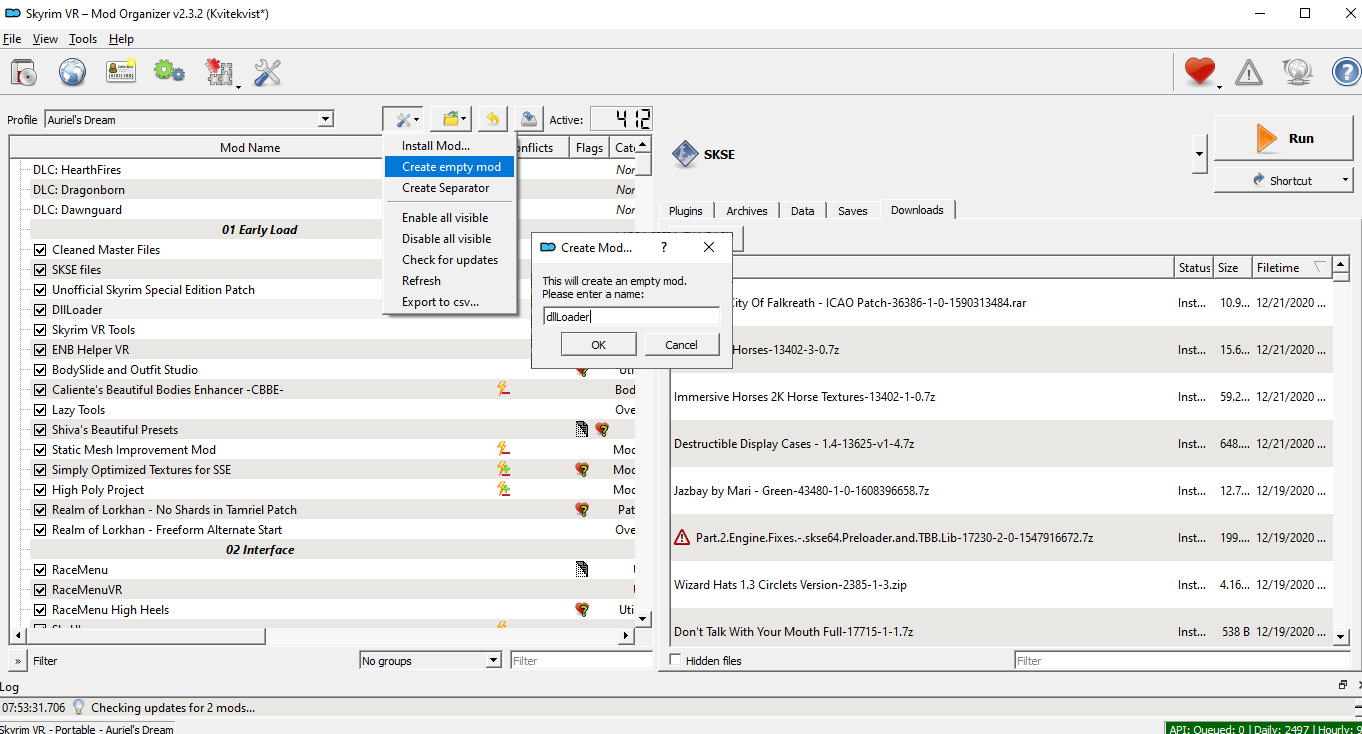Screen dimensions: 1362x734
Task: Select Check for updates in menu
Action: click(x=450, y=260)
